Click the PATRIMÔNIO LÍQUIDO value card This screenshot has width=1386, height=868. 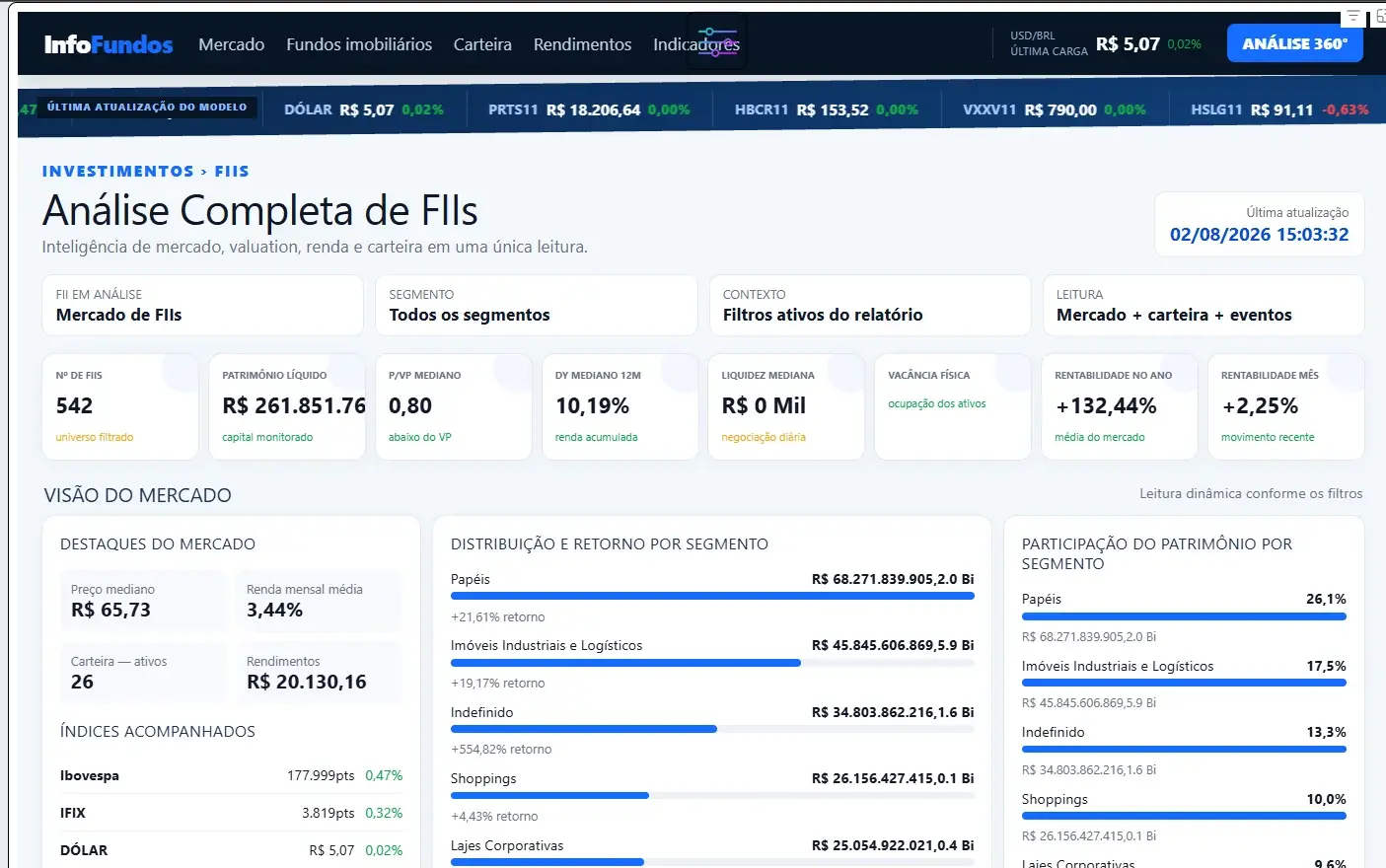(x=287, y=406)
